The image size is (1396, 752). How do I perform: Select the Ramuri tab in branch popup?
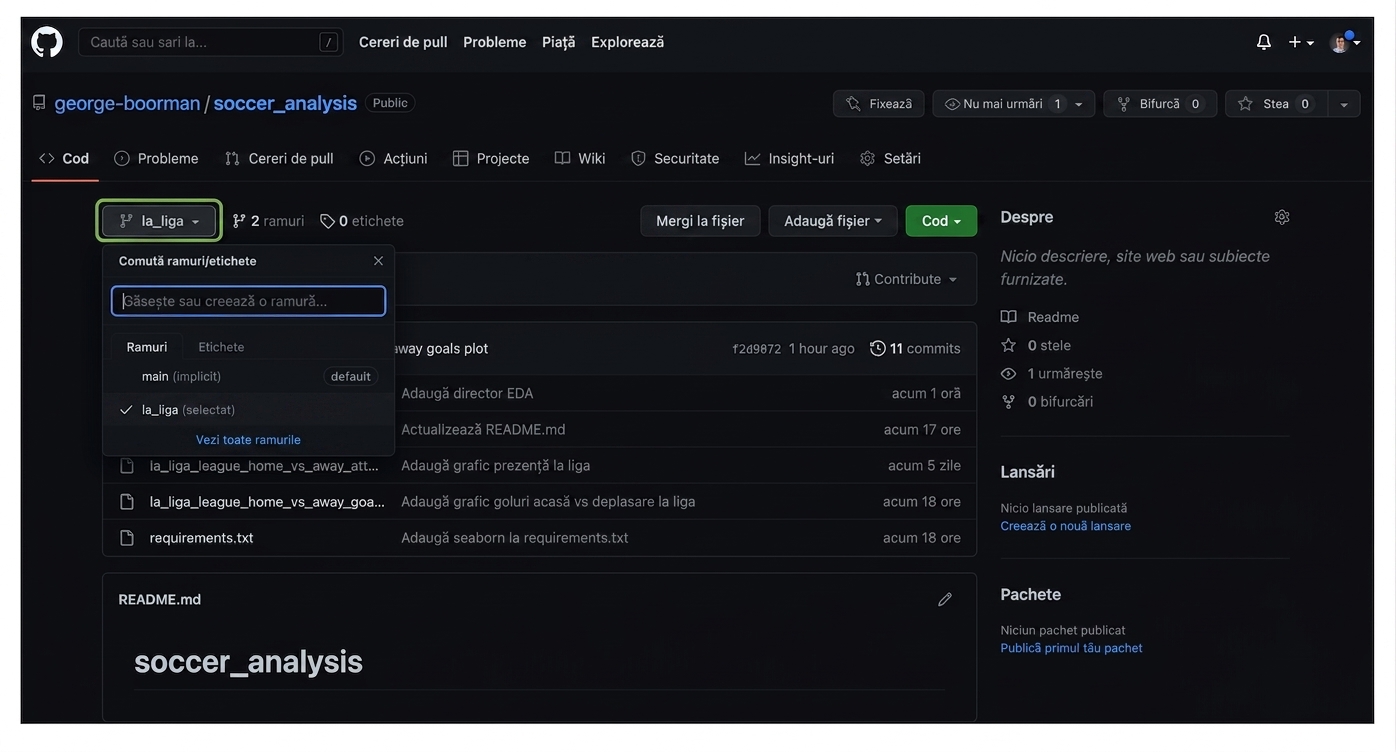147,347
